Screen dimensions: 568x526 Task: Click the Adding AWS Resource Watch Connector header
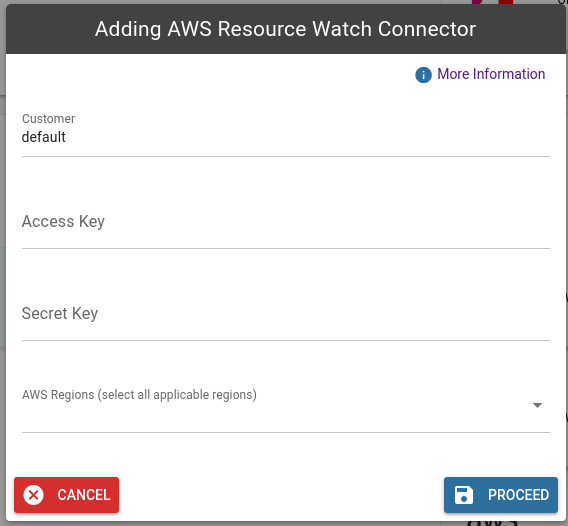(x=285, y=29)
